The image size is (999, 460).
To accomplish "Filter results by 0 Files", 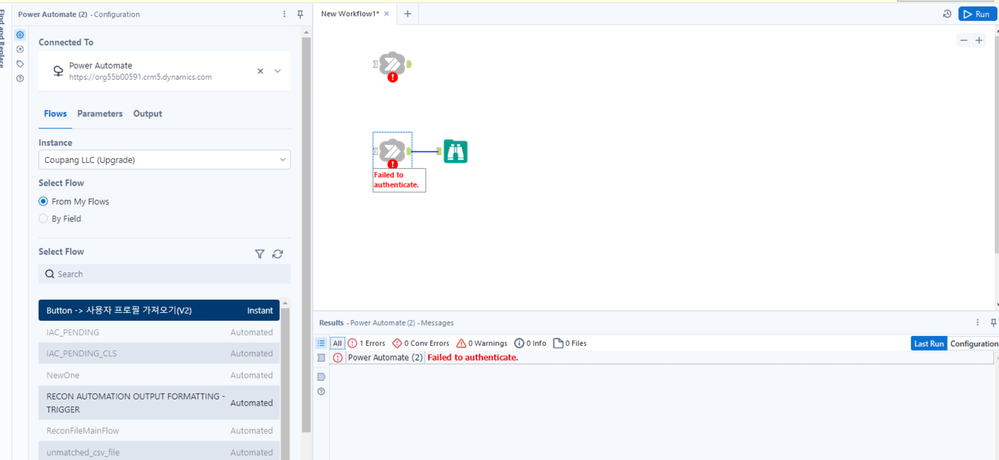I will [x=570, y=343].
